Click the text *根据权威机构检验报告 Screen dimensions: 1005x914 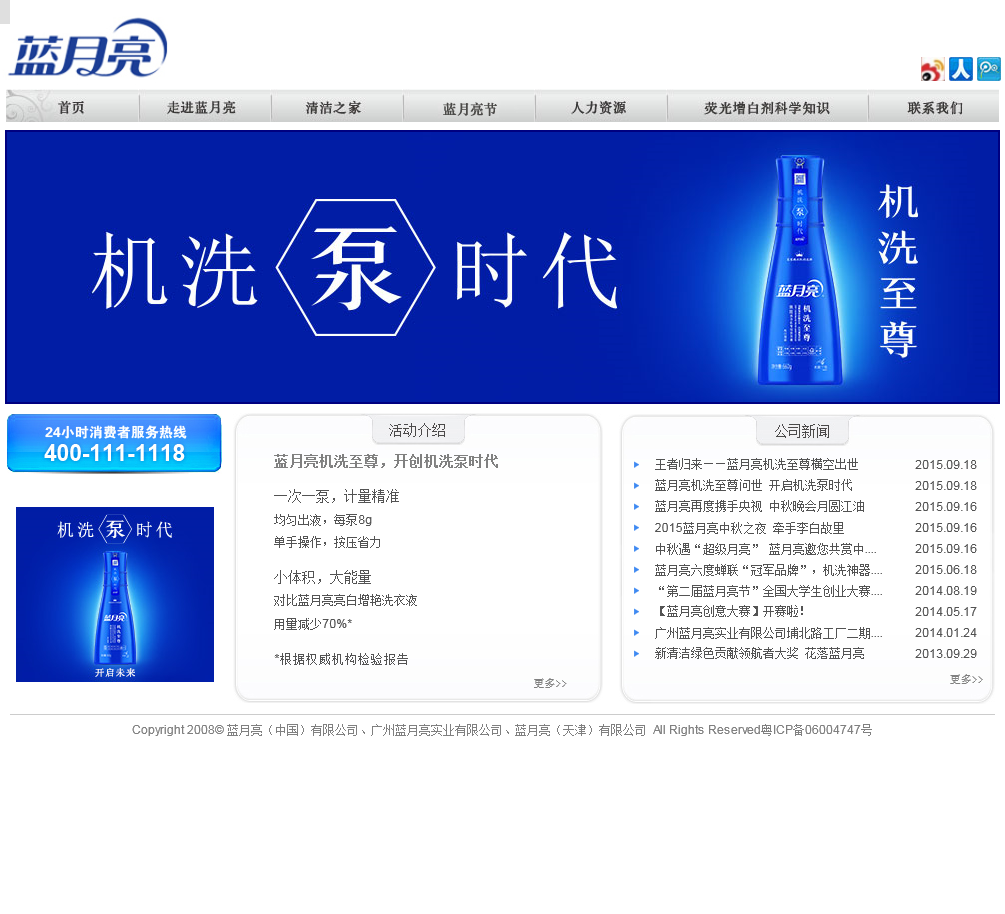(x=341, y=660)
